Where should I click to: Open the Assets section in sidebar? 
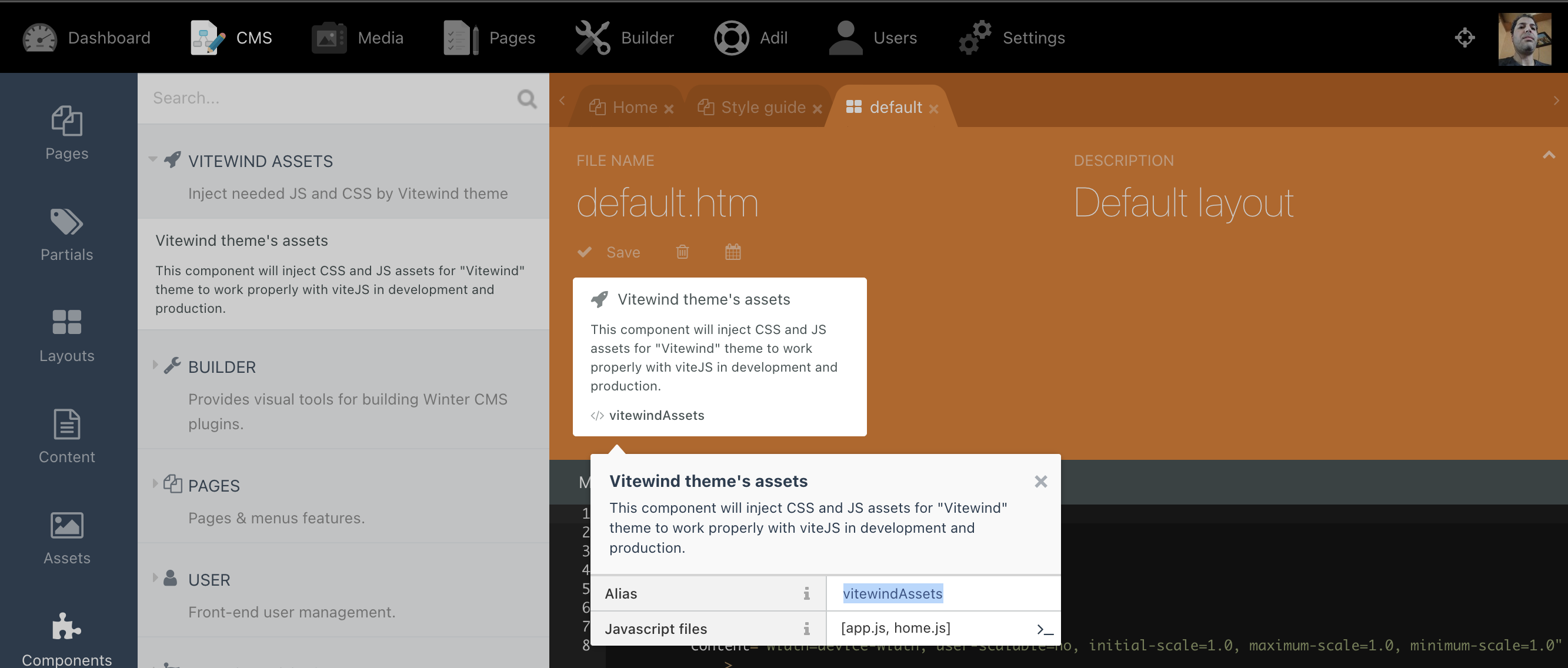(67, 538)
